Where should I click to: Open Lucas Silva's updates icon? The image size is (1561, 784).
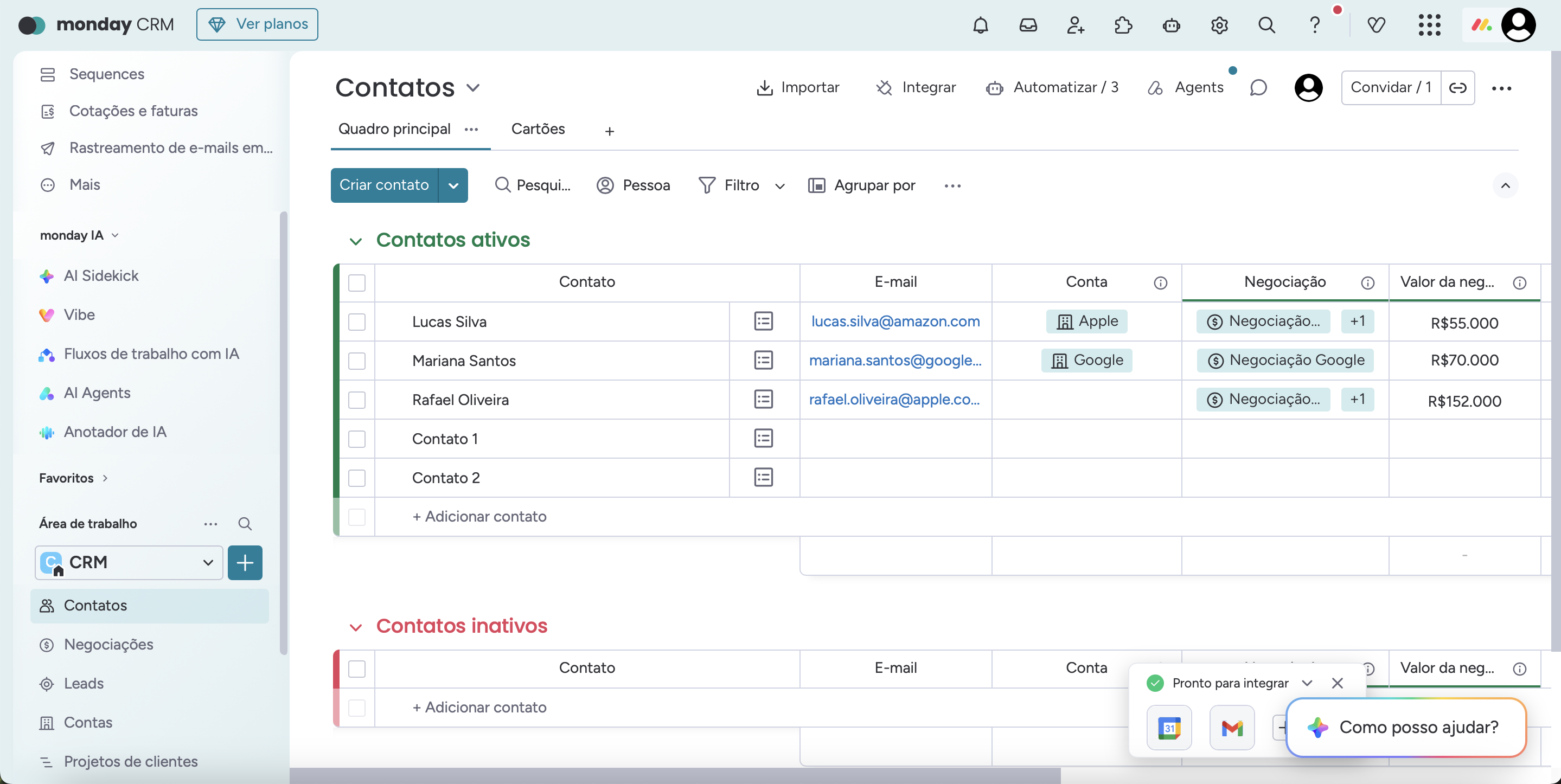pyautogui.click(x=764, y=321)
